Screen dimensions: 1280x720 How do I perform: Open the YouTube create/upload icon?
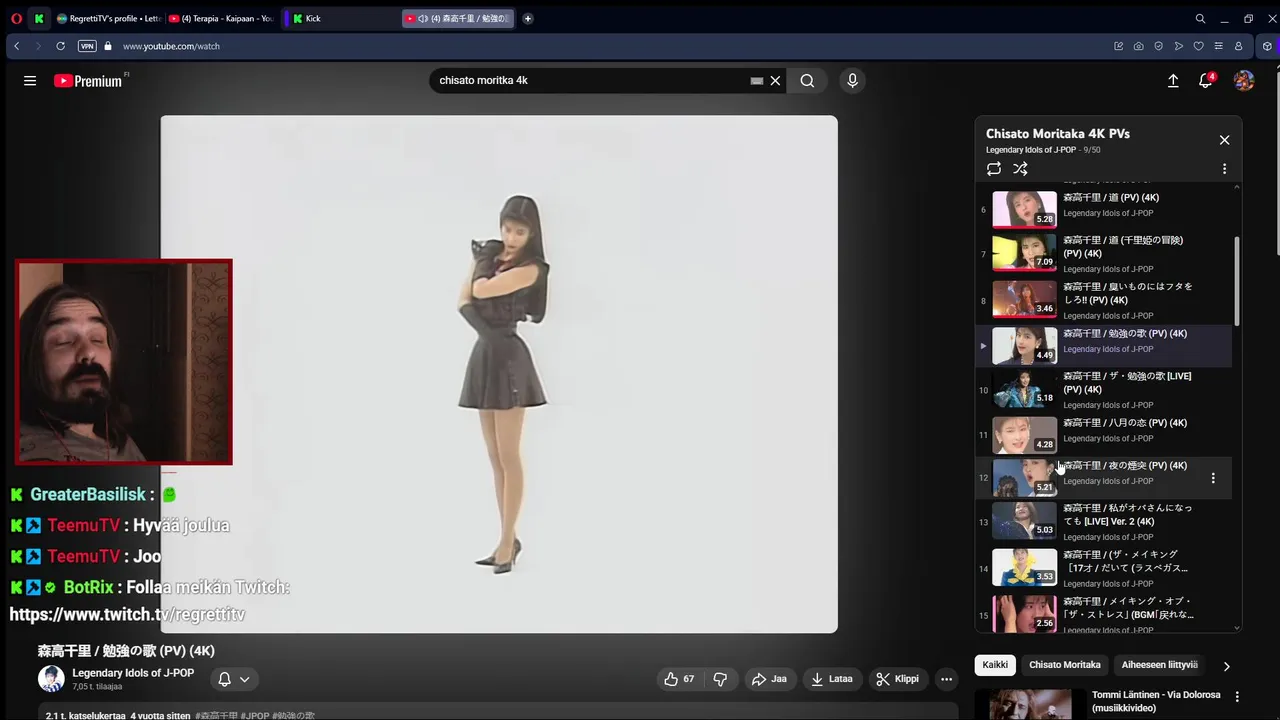click(1173, 81)
